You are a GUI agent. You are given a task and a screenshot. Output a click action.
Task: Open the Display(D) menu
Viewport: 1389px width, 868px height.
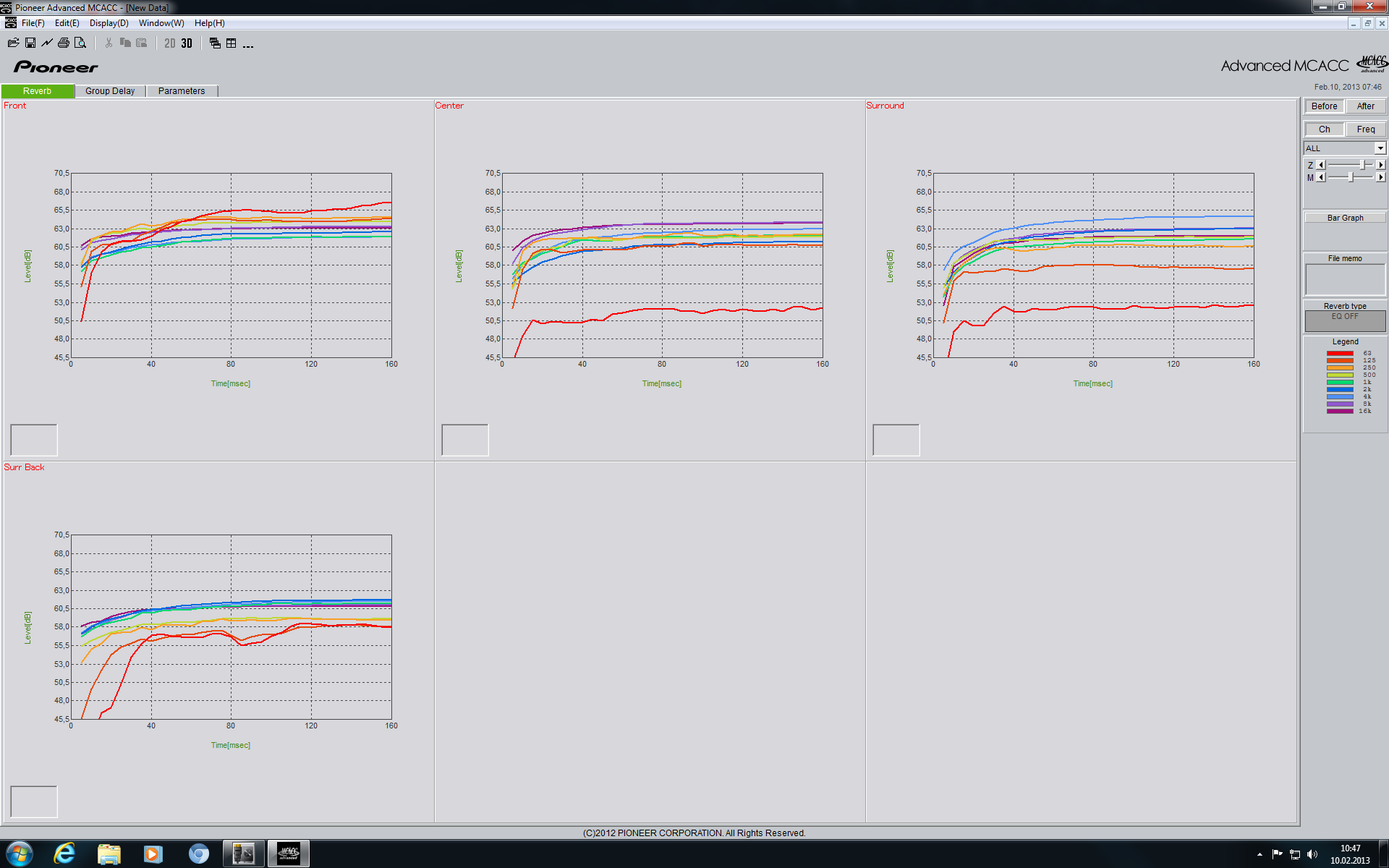pos(109,23)
